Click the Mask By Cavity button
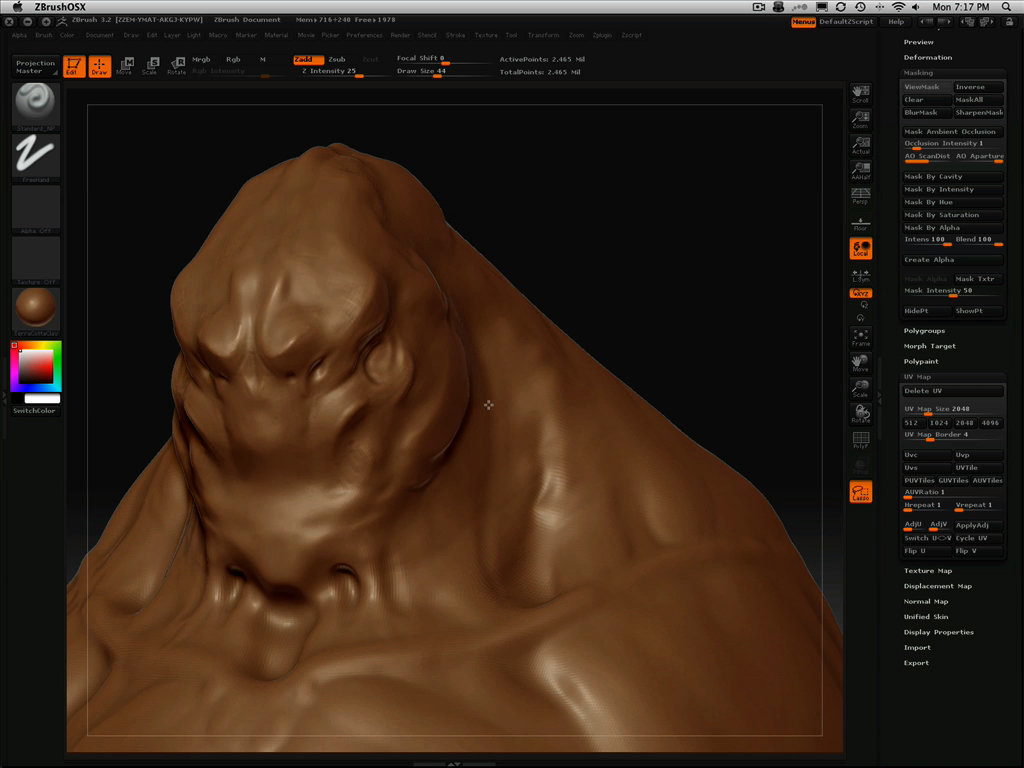 coord(952,177)
